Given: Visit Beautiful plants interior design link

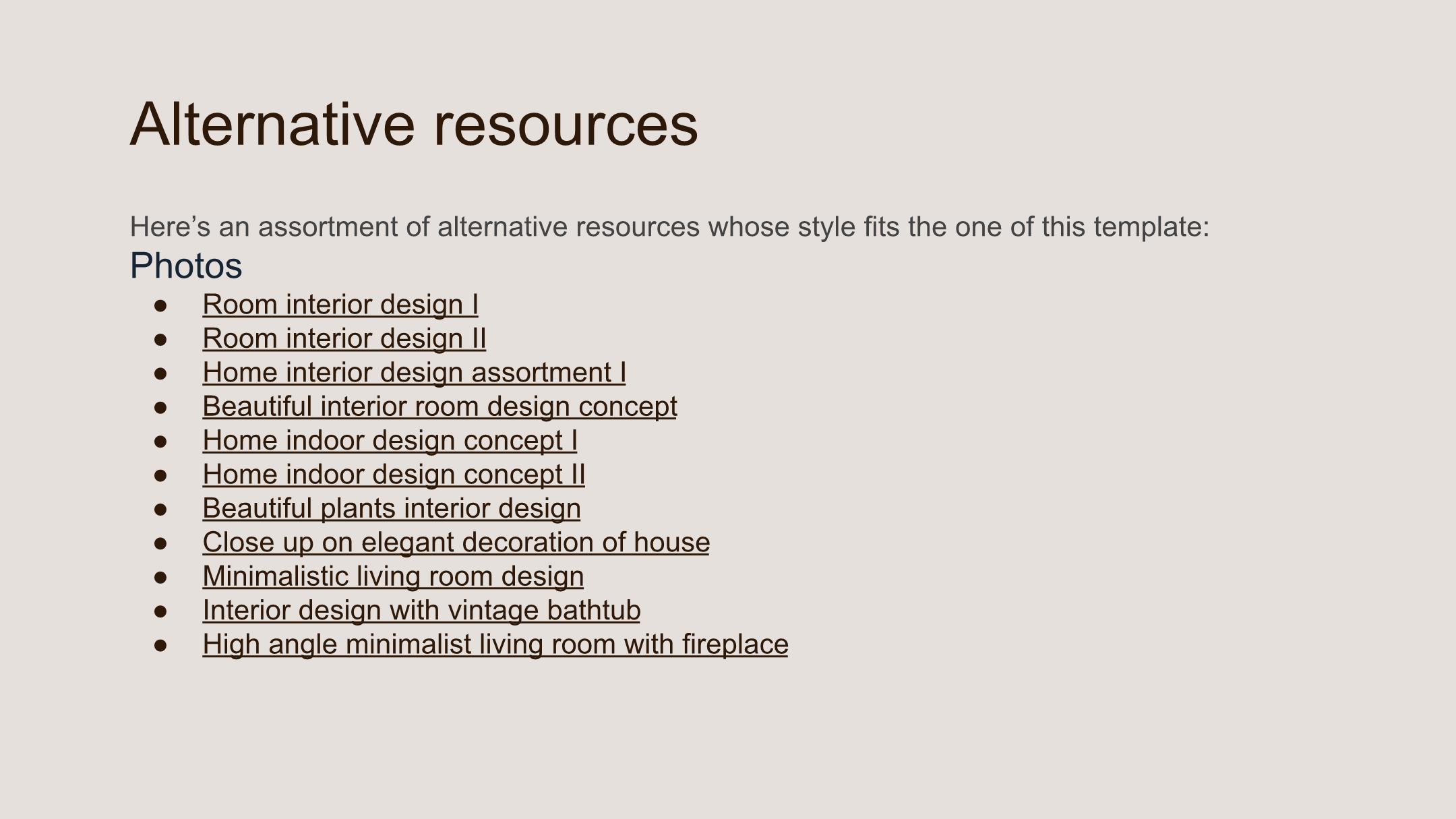Looking at the screenshot, I should coord(392,508).
